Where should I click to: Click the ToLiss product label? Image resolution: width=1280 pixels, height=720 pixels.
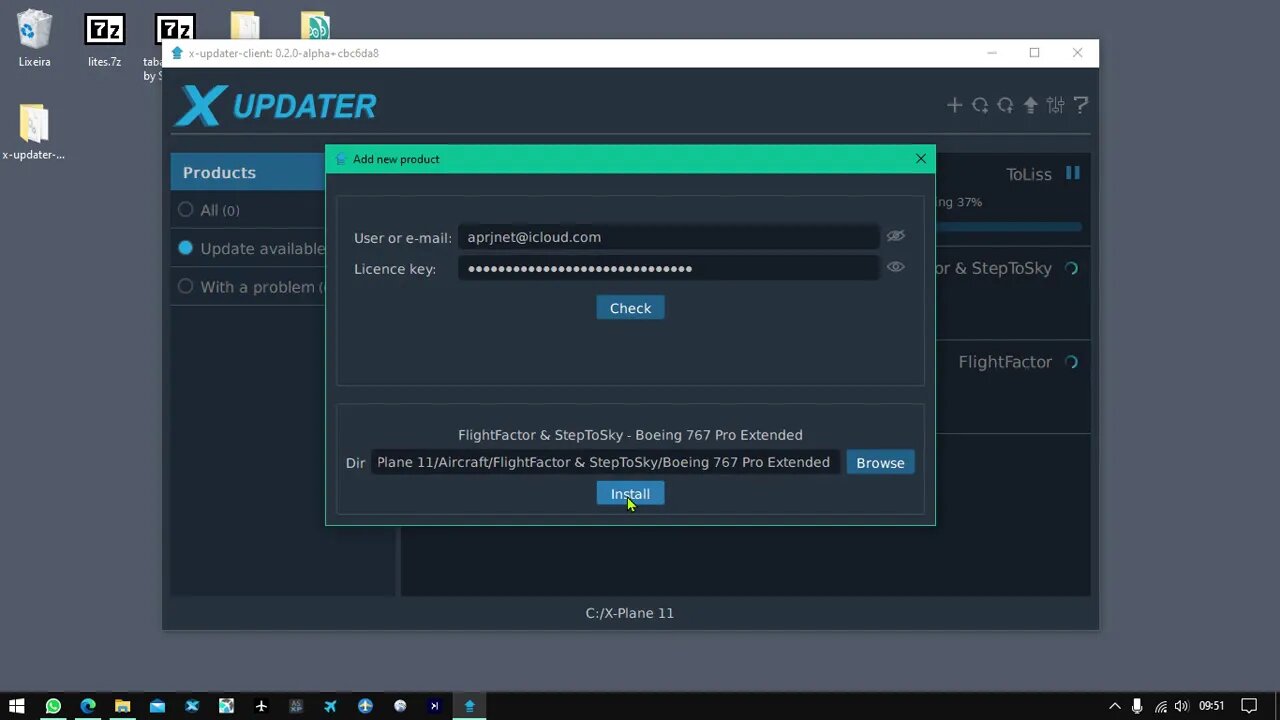[1029, 174]
